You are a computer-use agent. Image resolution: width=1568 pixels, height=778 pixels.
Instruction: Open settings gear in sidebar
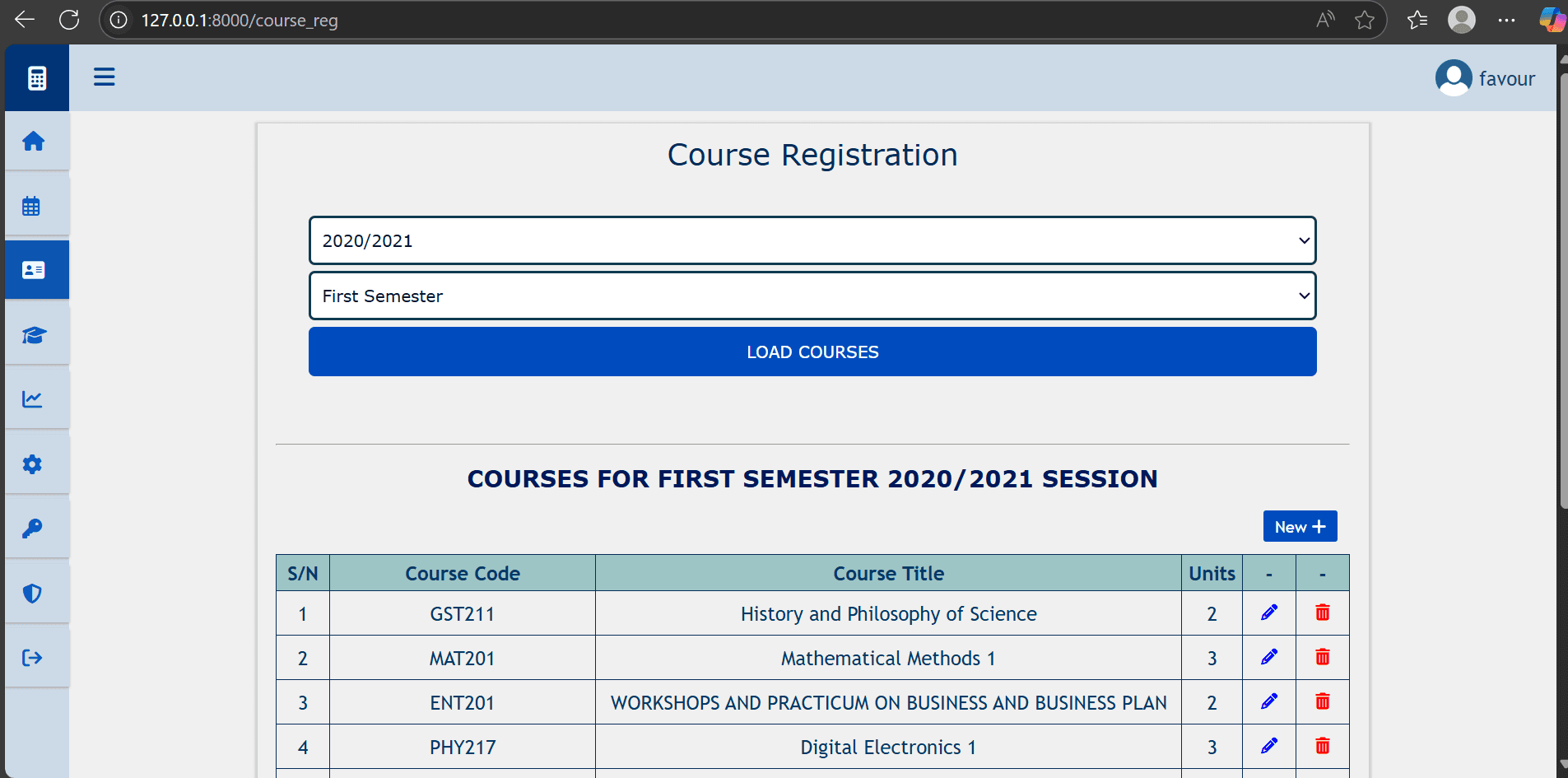pos(32,464)
